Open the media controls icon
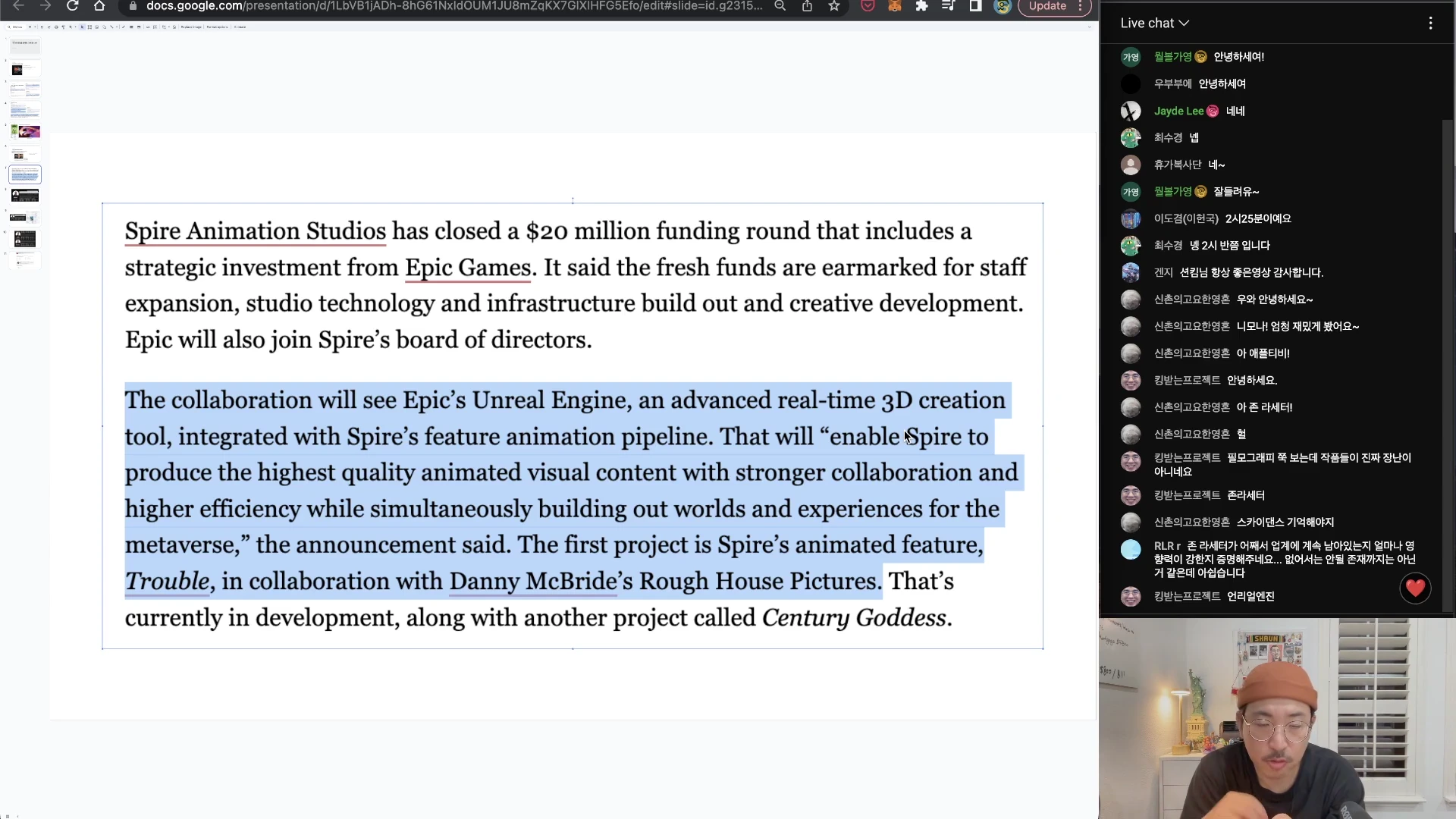This screenshot has height=819, width=1456. pyautogui.click(x=948, y=6)
